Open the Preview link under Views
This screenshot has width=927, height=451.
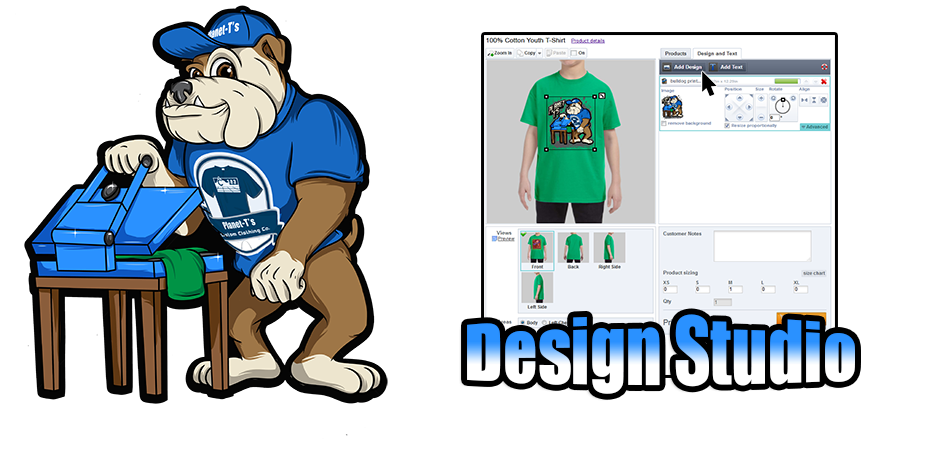(506, 239)
